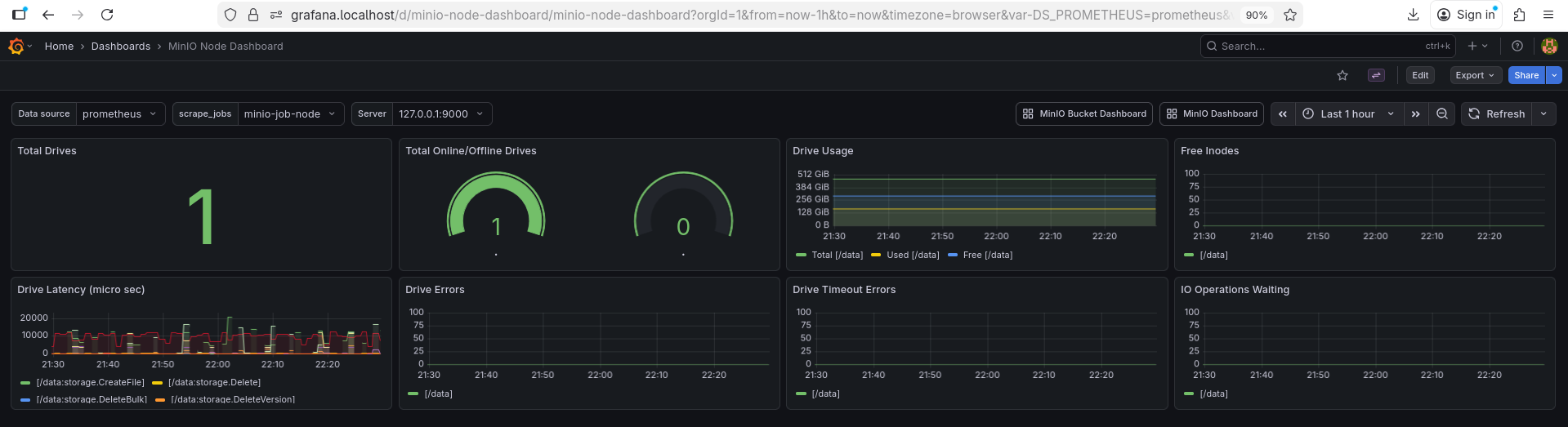Click the IO Operations Waiting panel title

point(1235,290)
